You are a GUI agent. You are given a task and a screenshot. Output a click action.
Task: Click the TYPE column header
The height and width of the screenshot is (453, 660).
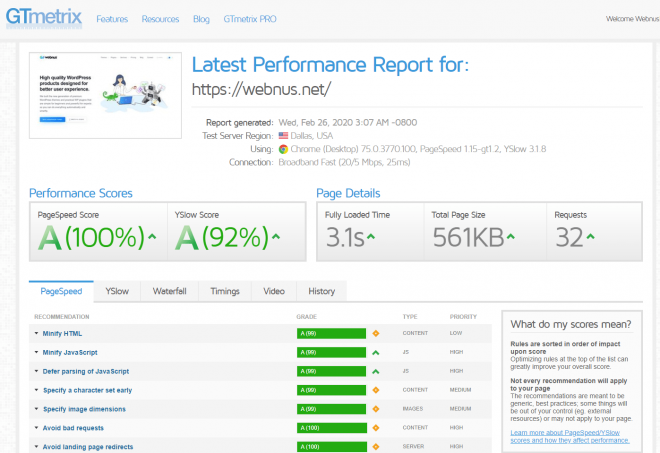pos(410,317)
